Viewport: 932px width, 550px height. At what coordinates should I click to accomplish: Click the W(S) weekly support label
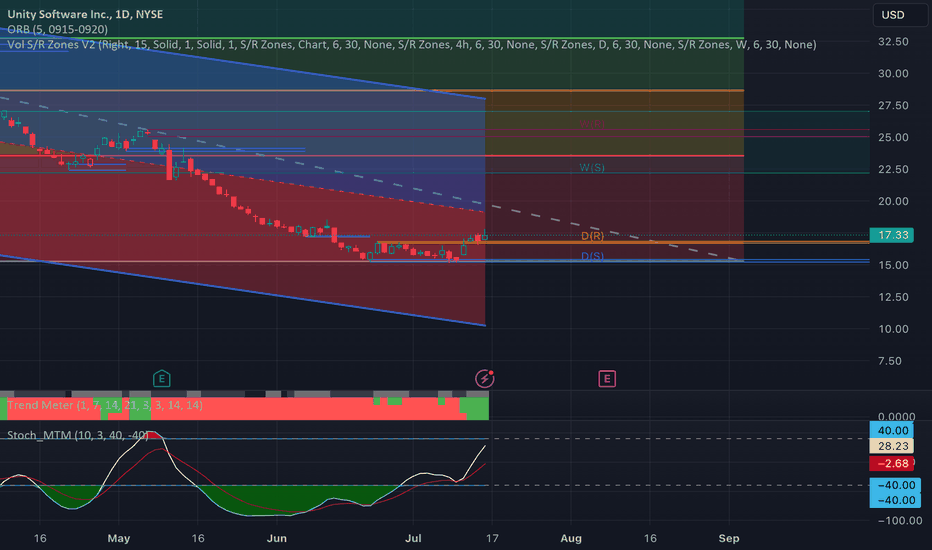pyautogui.click(x=592, y=168)
